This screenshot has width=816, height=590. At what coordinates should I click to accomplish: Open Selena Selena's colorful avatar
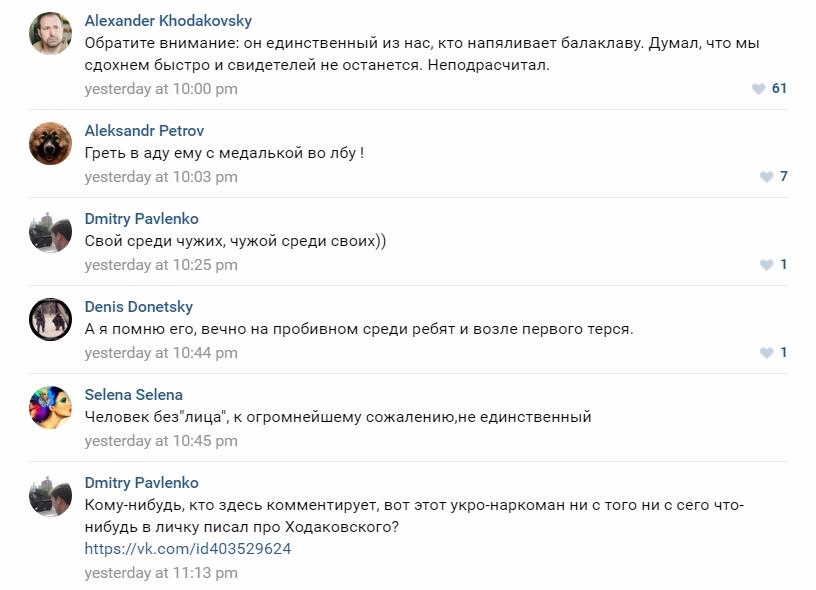50,407
